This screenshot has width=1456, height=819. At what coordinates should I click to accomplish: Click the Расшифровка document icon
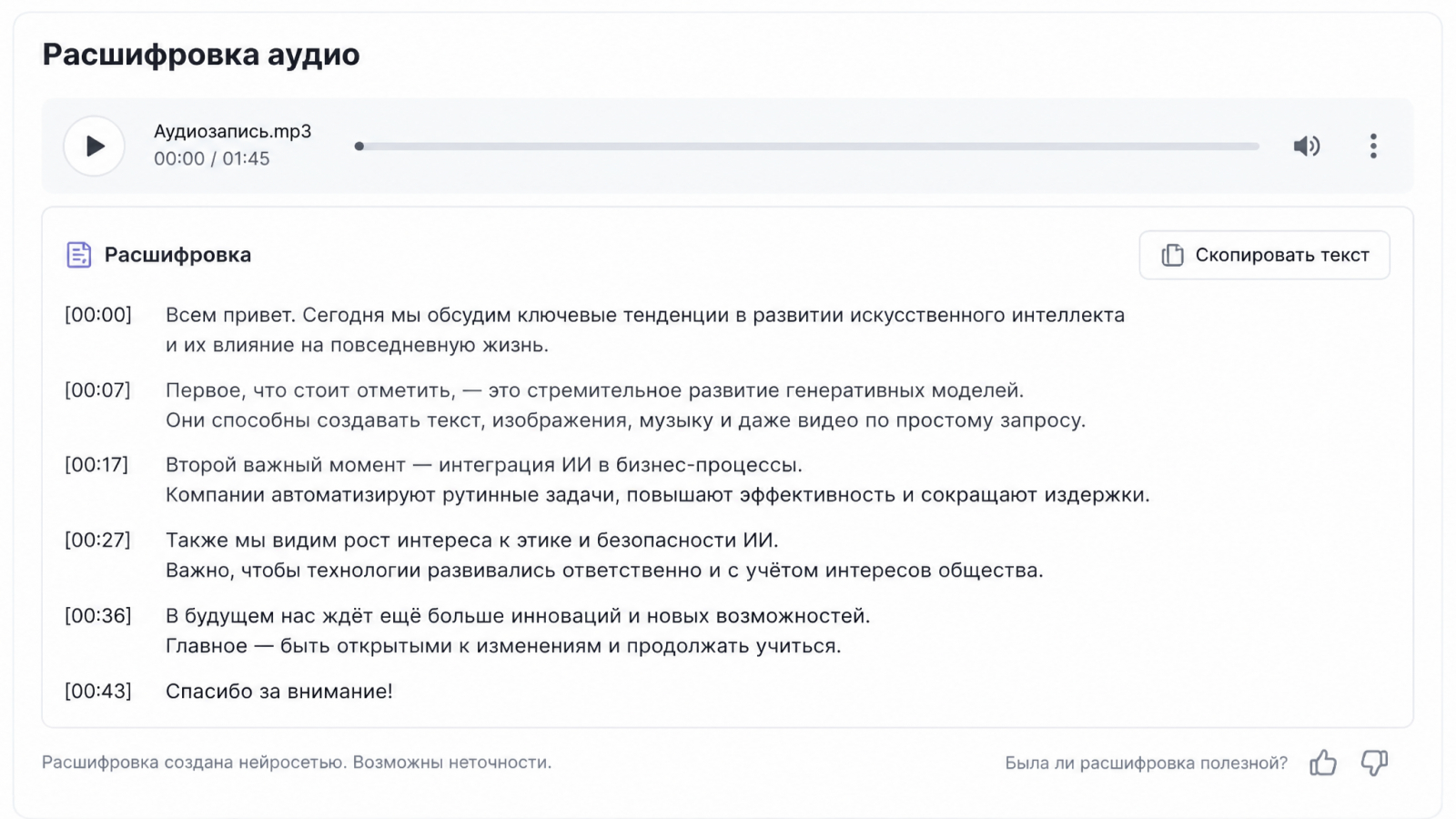(79, 255)
